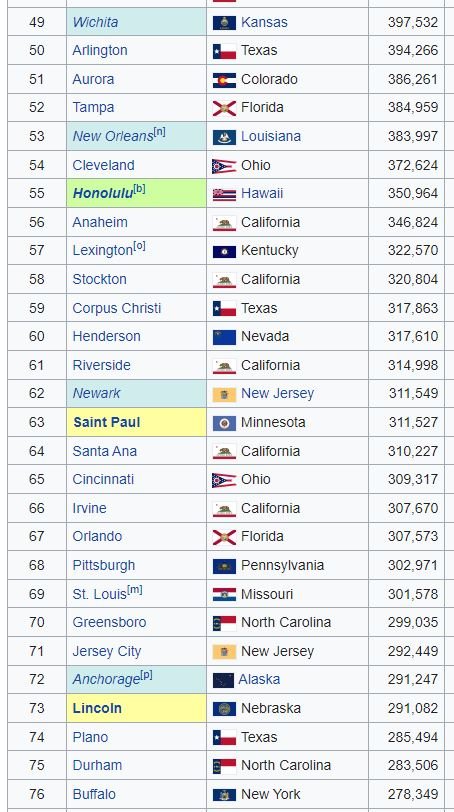Click the Missouri flag icon in St. Louis row
454x812 pixels.
(224, 594)
